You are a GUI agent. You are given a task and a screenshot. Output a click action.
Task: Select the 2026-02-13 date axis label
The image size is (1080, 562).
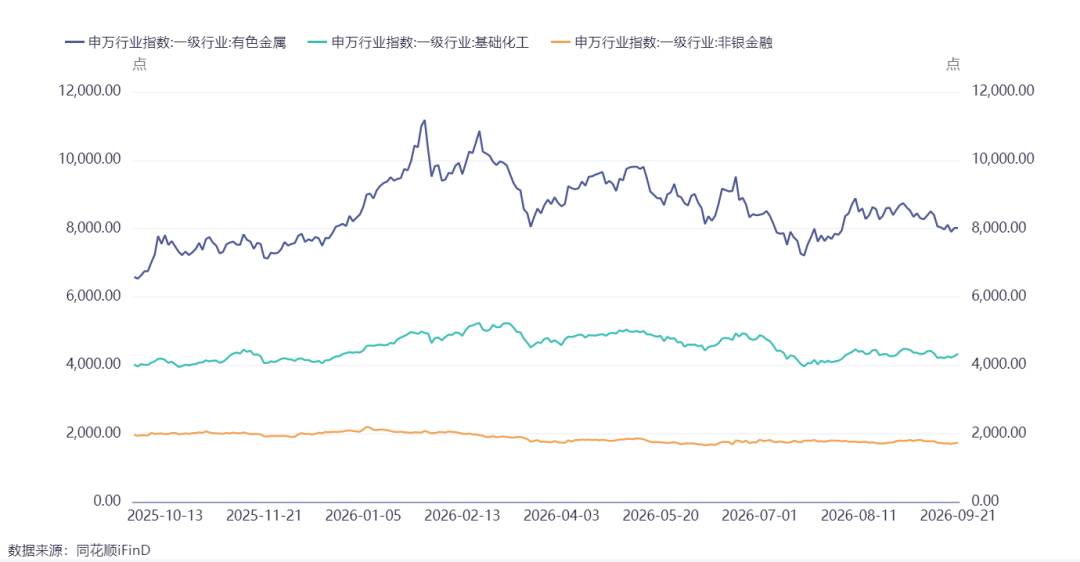[x=462, y=516]
